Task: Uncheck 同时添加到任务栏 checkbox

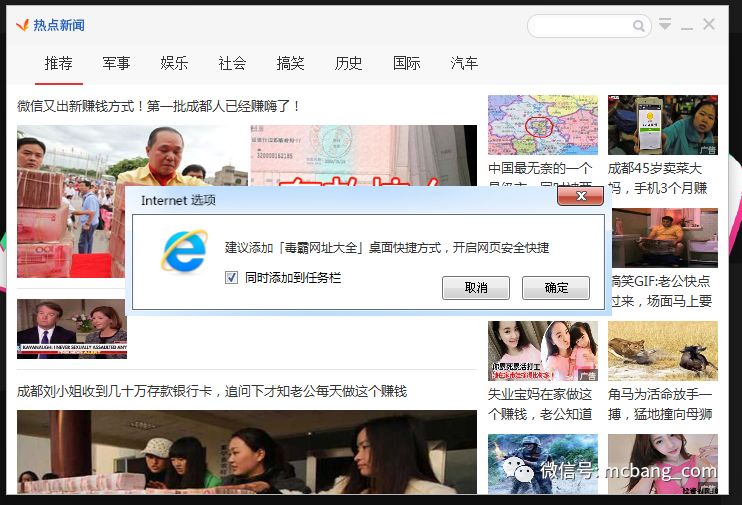Action: (231, 277)
